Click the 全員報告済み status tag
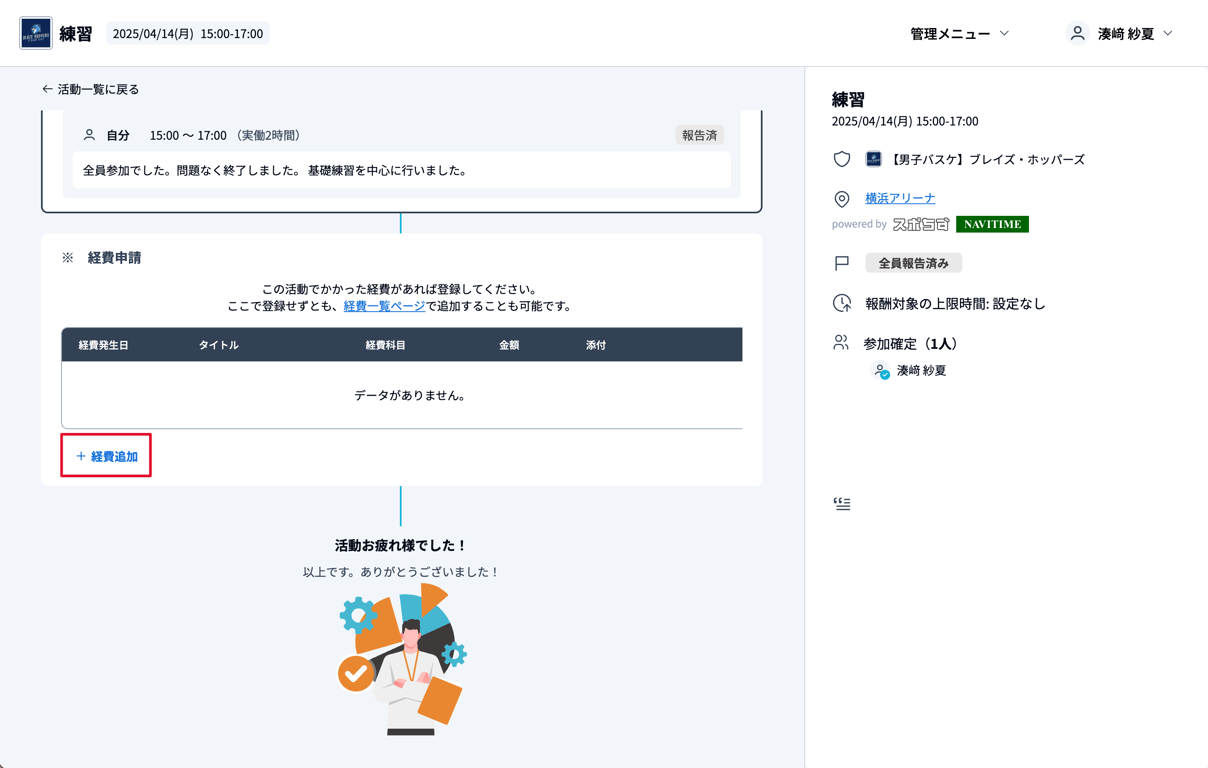 (913, 263)
